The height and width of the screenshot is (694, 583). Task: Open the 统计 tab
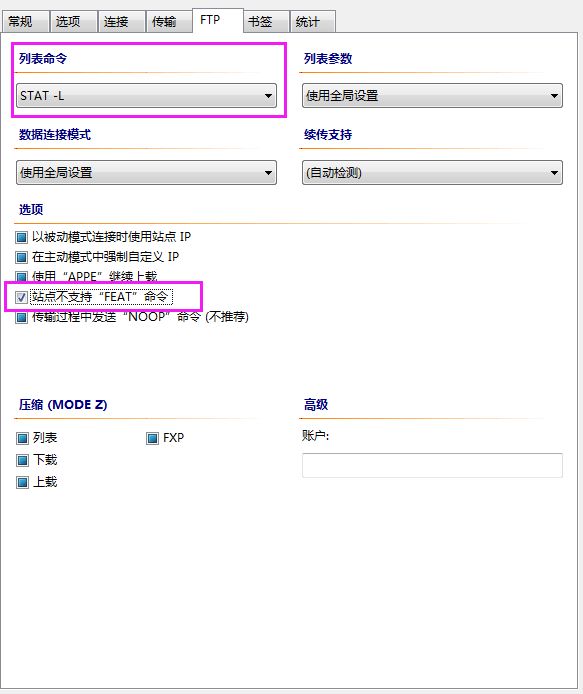coord(312,22)
